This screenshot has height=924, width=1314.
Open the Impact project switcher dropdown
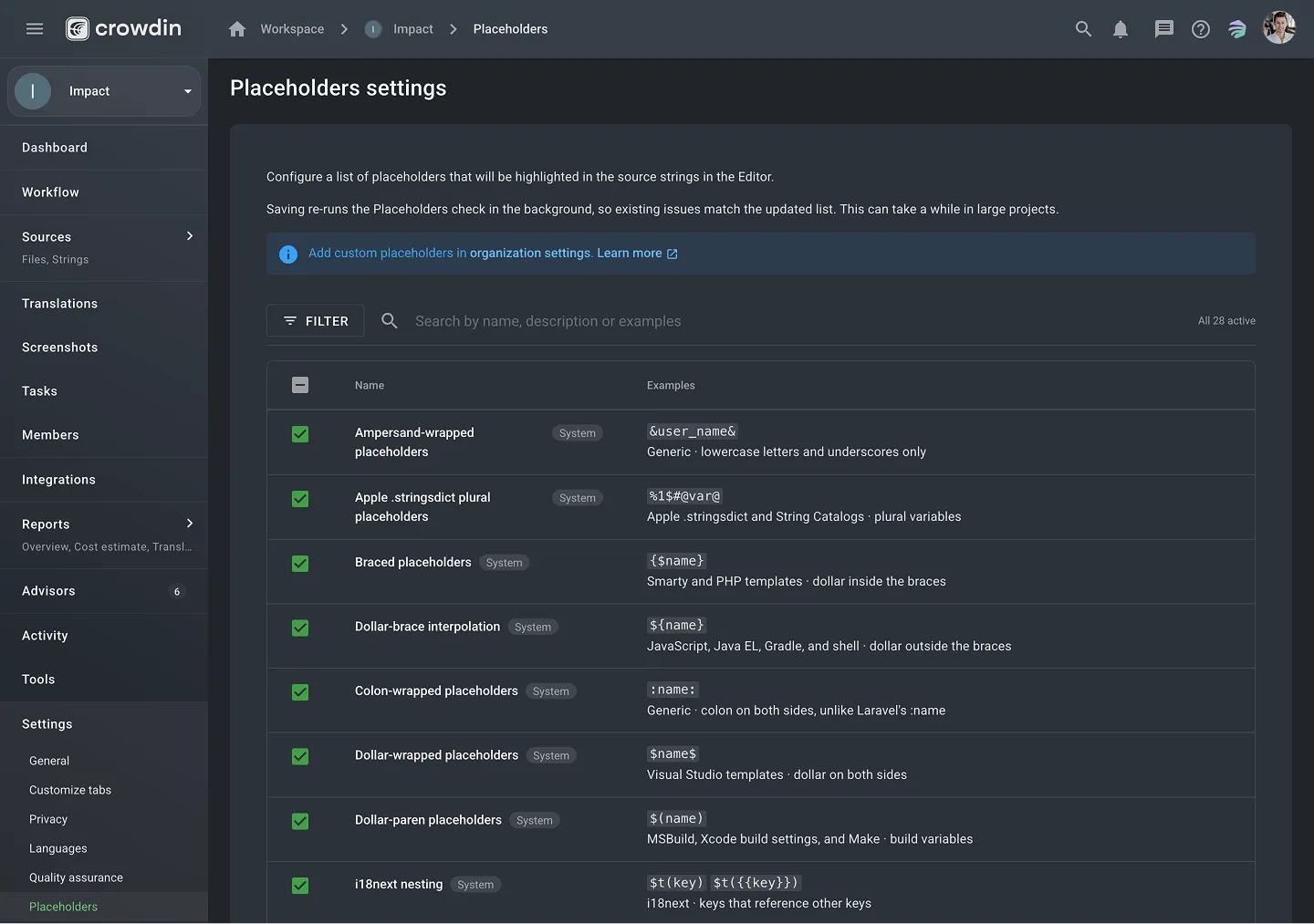[104, 91]
